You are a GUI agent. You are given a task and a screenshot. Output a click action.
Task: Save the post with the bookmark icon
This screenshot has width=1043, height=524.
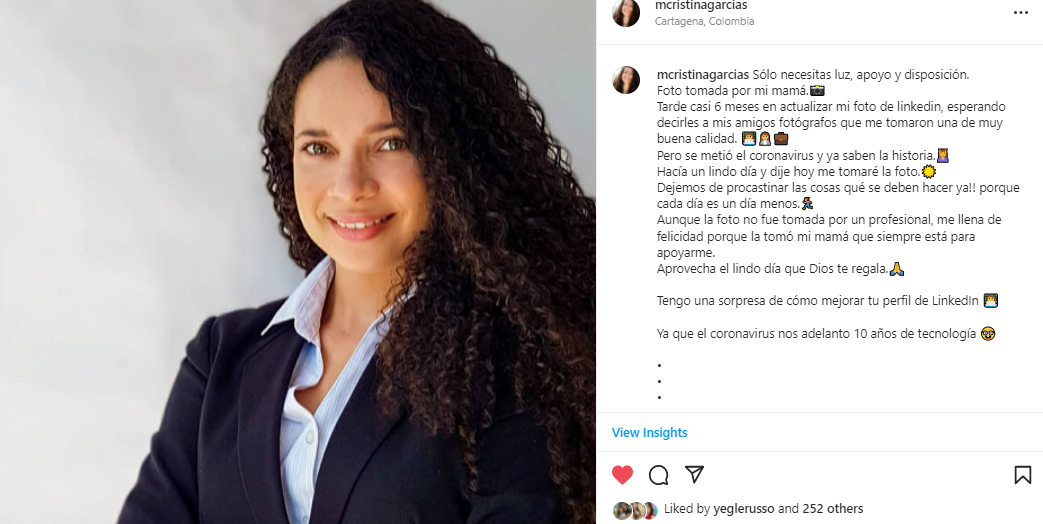pos(1022,475)
